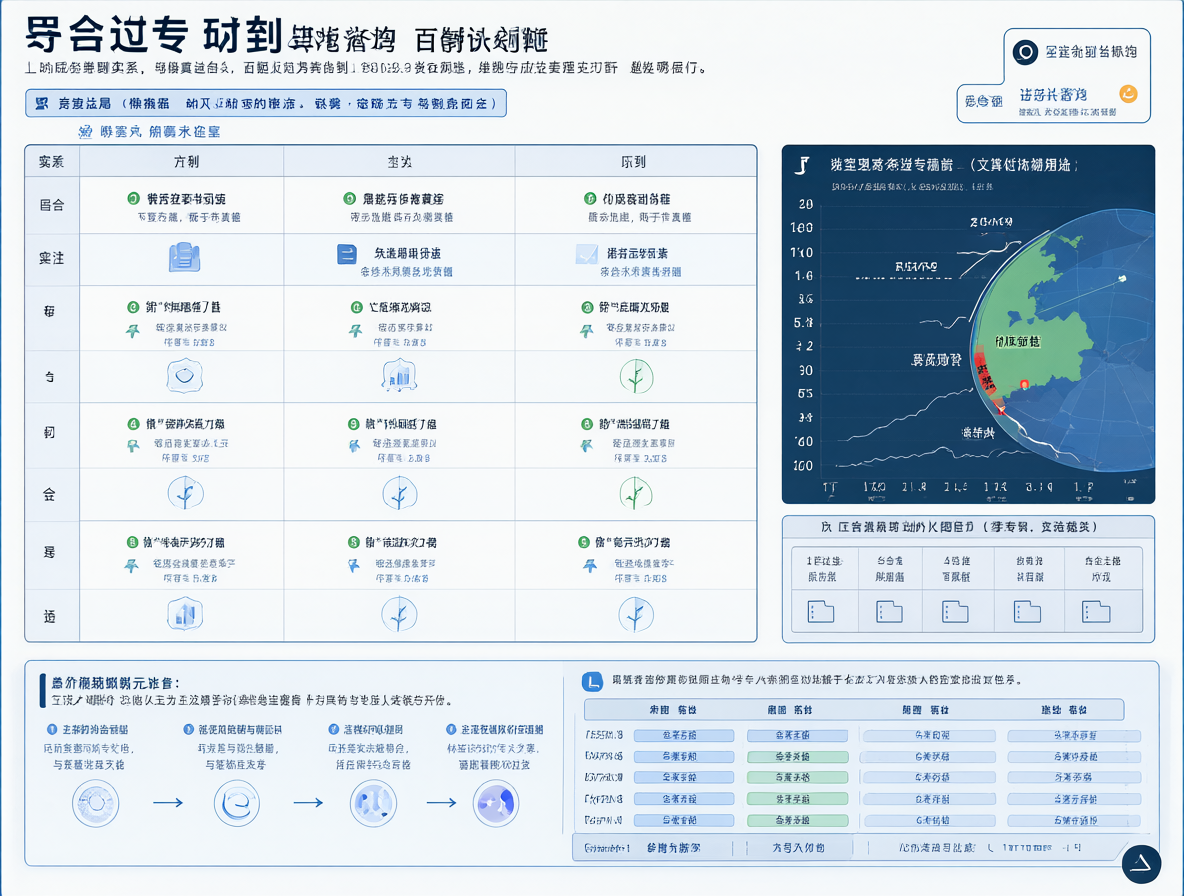Open the first folder icon in the folder row

tap(821, 611)
